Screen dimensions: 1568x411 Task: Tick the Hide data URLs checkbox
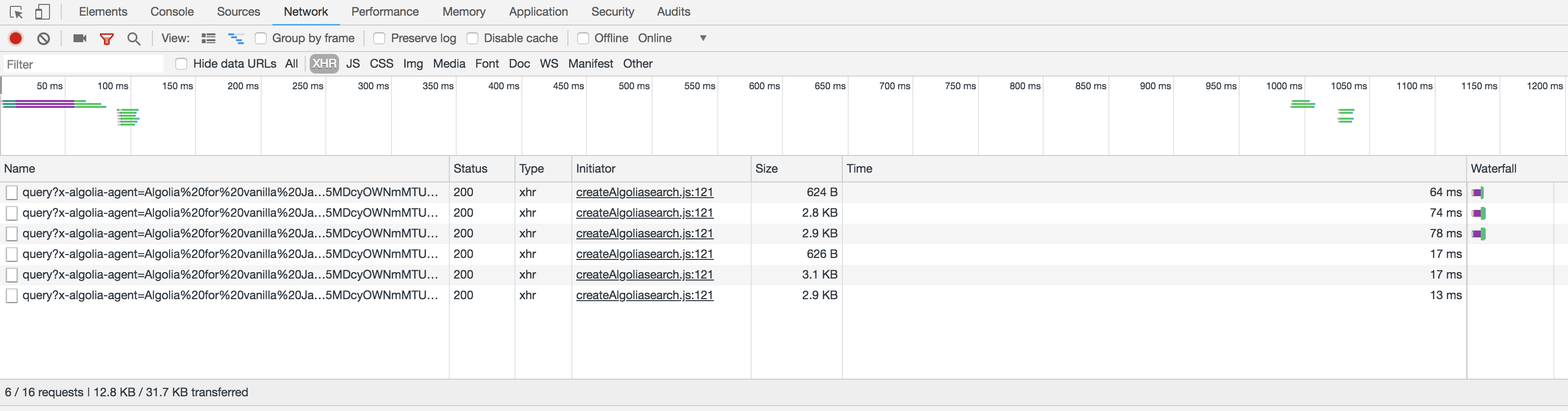(x=181, y=64)
